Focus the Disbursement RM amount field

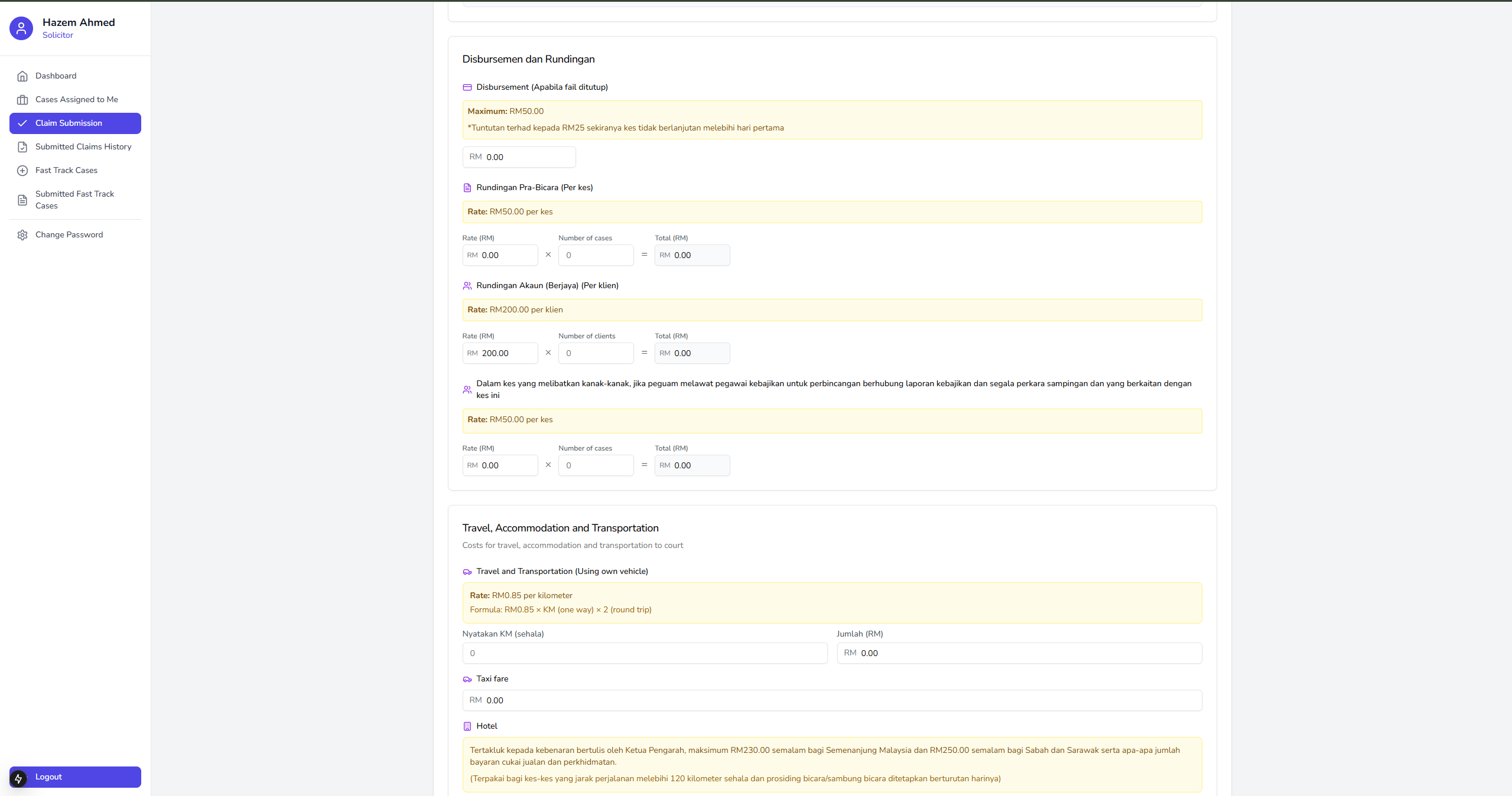coord(526,157)
